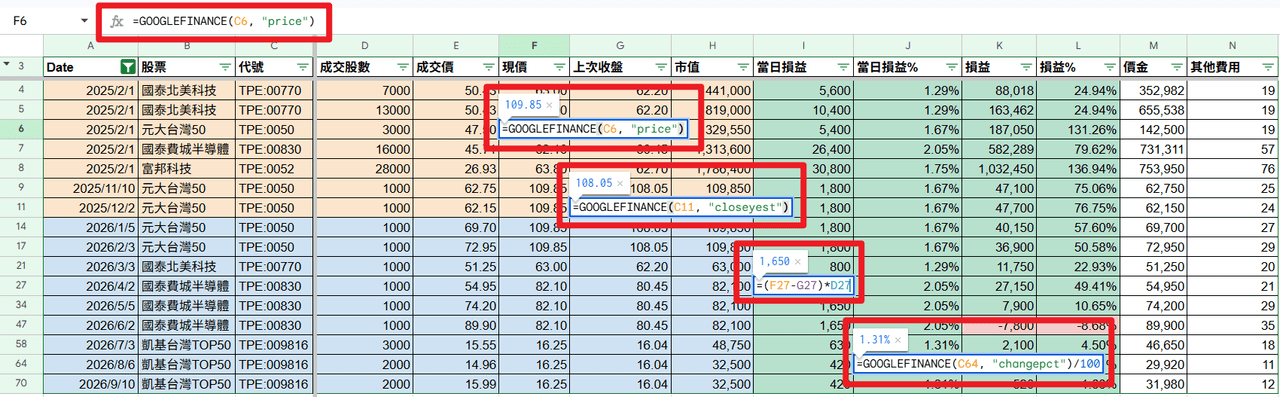
Task: Open the 其他費用 column filter dropdown
Action: tap(1267, 67)
